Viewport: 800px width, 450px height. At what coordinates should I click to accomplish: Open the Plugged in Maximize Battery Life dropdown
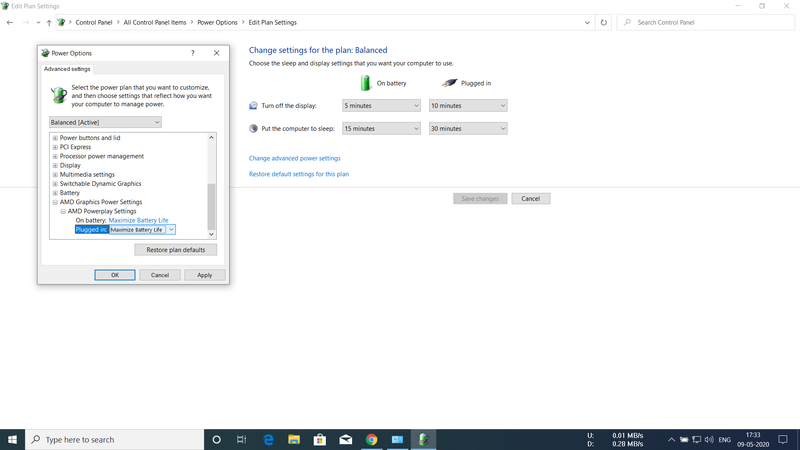point(171,230)
